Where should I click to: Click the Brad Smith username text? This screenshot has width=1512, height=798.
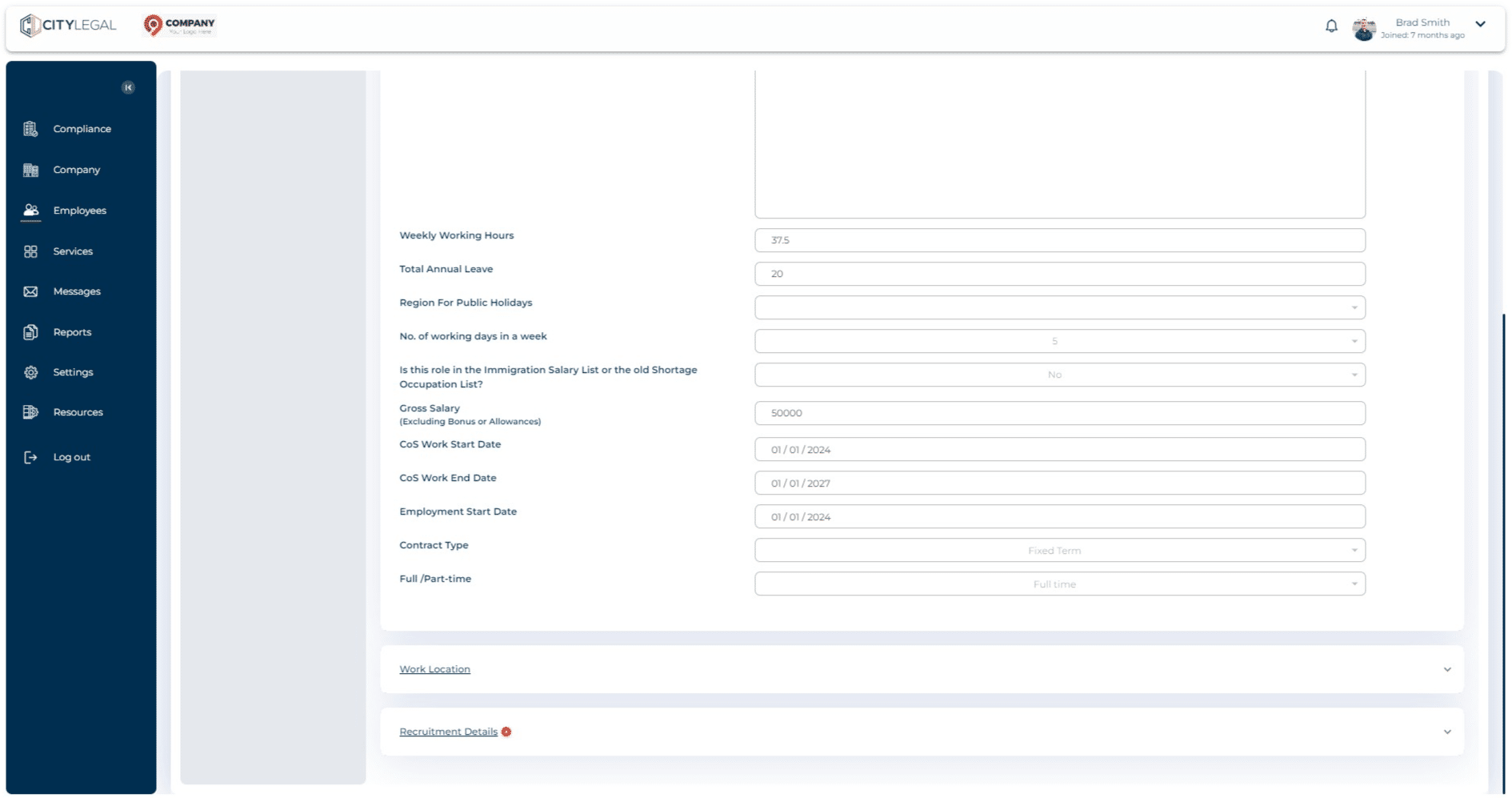click(x=1422, y=22)
